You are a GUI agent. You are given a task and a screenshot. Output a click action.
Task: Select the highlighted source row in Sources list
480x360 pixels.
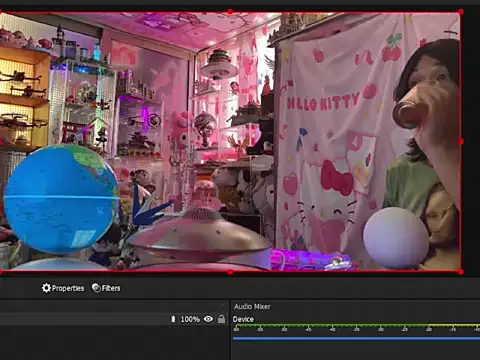(114, 319)
